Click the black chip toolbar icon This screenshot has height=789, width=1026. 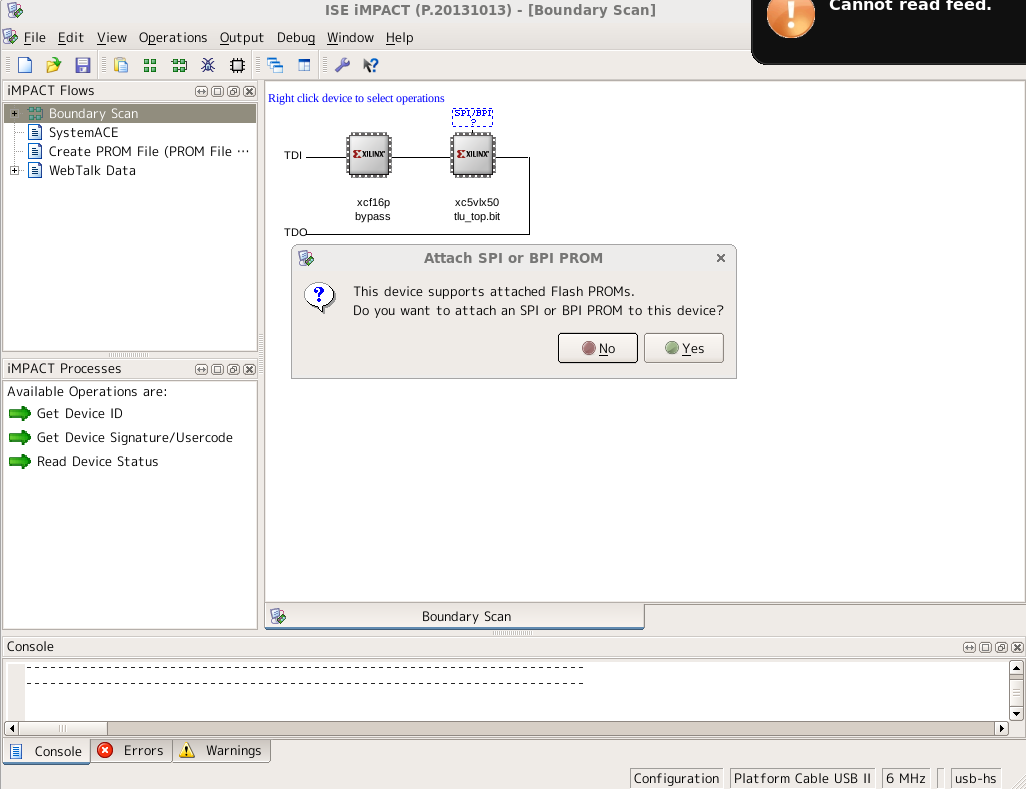pyautogui.click(x=237, y=65)
